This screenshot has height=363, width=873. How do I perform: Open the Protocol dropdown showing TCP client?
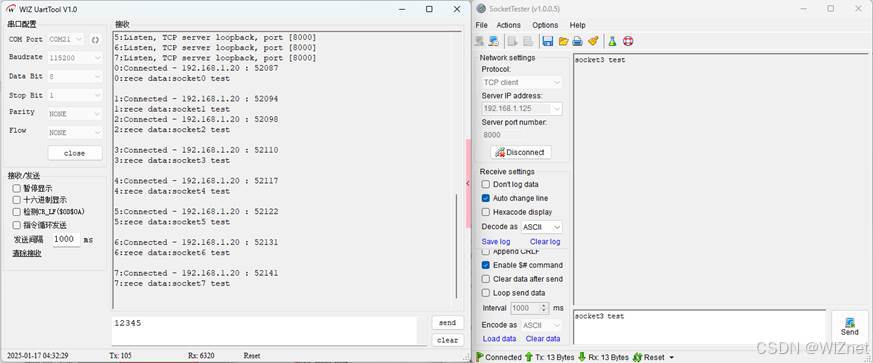coord(522,82)
